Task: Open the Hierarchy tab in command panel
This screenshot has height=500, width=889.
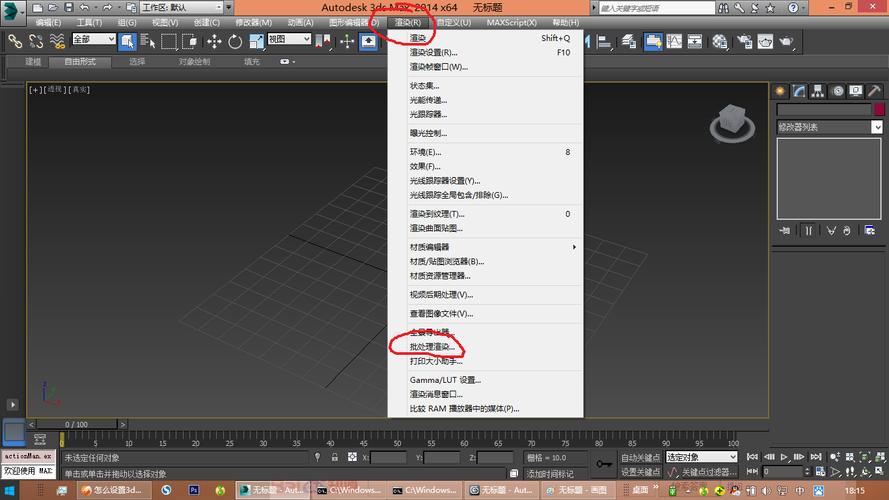Action: [x=815, y=91]
